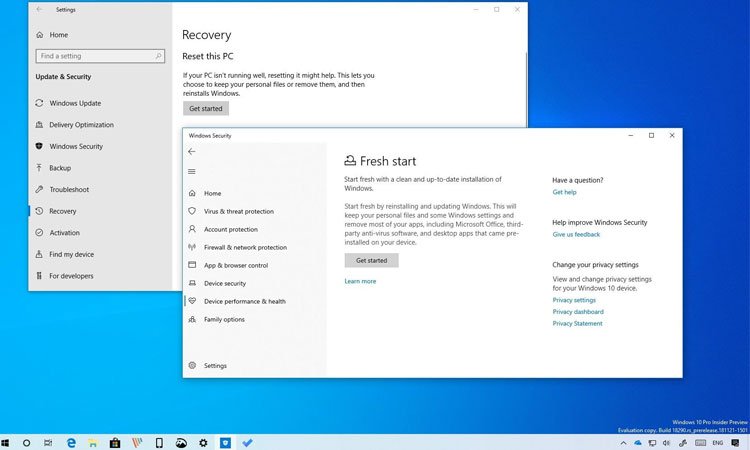Open the Privacy dashboard link
The width and height of the screenshot is (750, 450).
pos(577,312)
